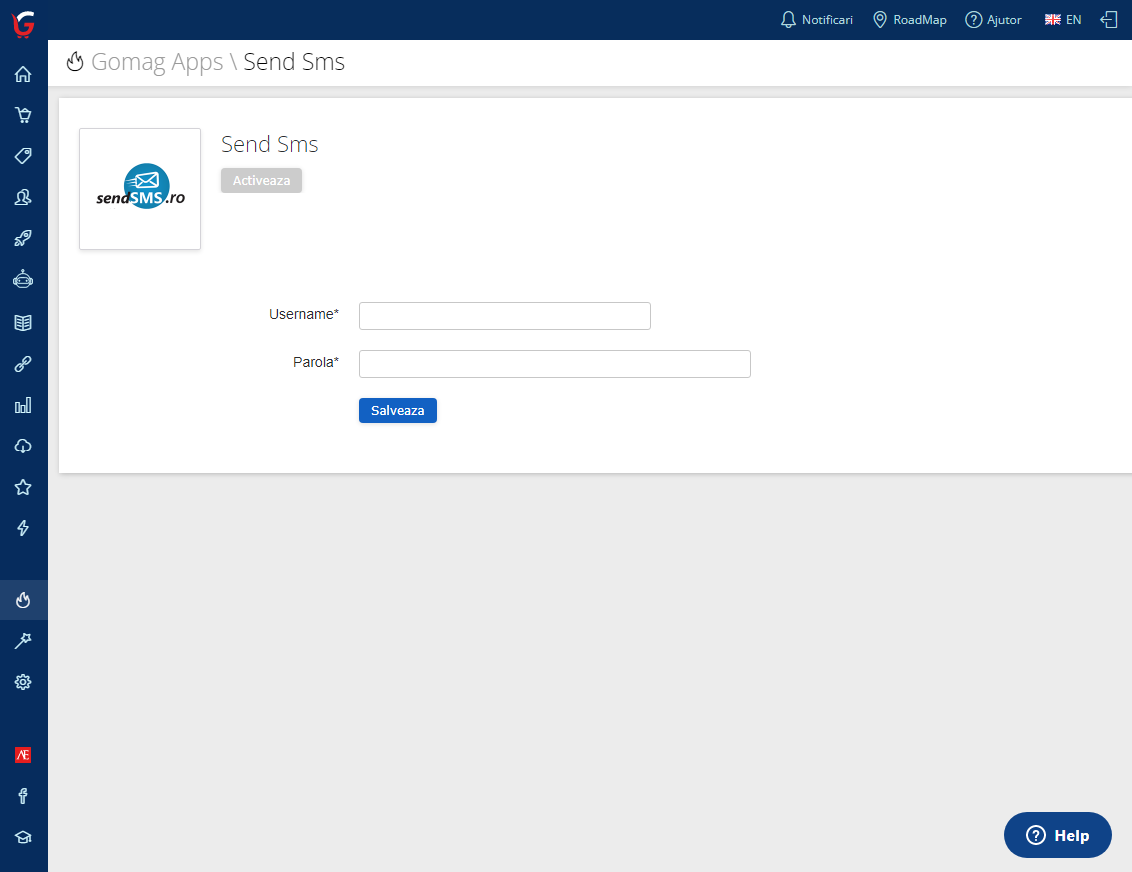This screenshot has width=1132, height=872.
Task: Open the Facebook sidebar icon
Action: tap(23, 796)
